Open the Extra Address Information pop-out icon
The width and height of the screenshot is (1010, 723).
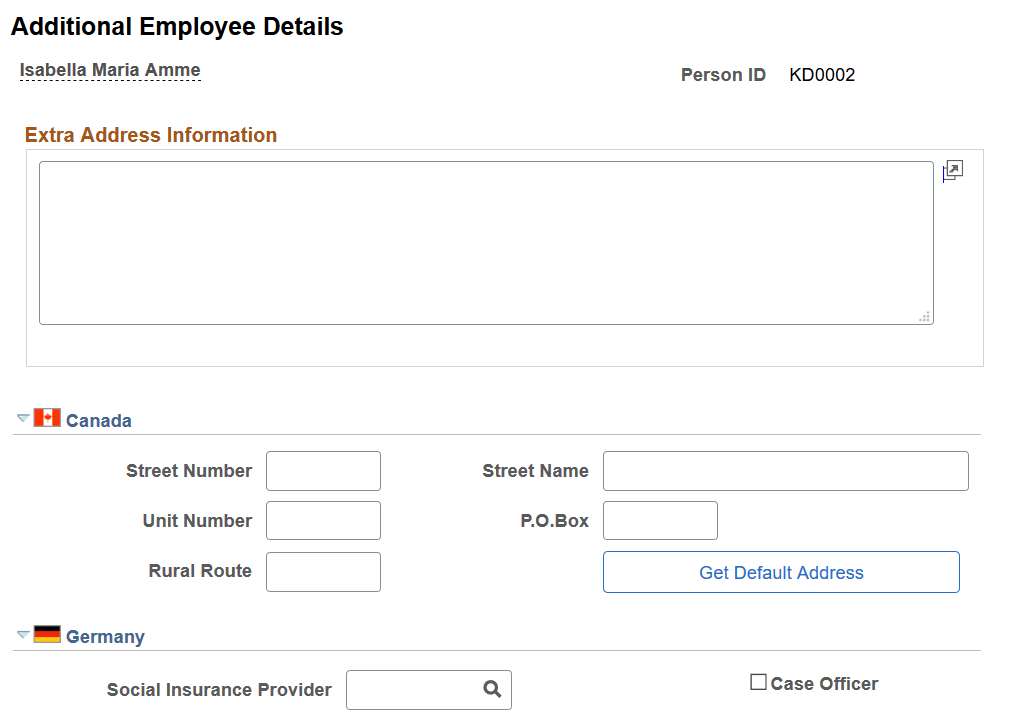(x=952, y=170)
